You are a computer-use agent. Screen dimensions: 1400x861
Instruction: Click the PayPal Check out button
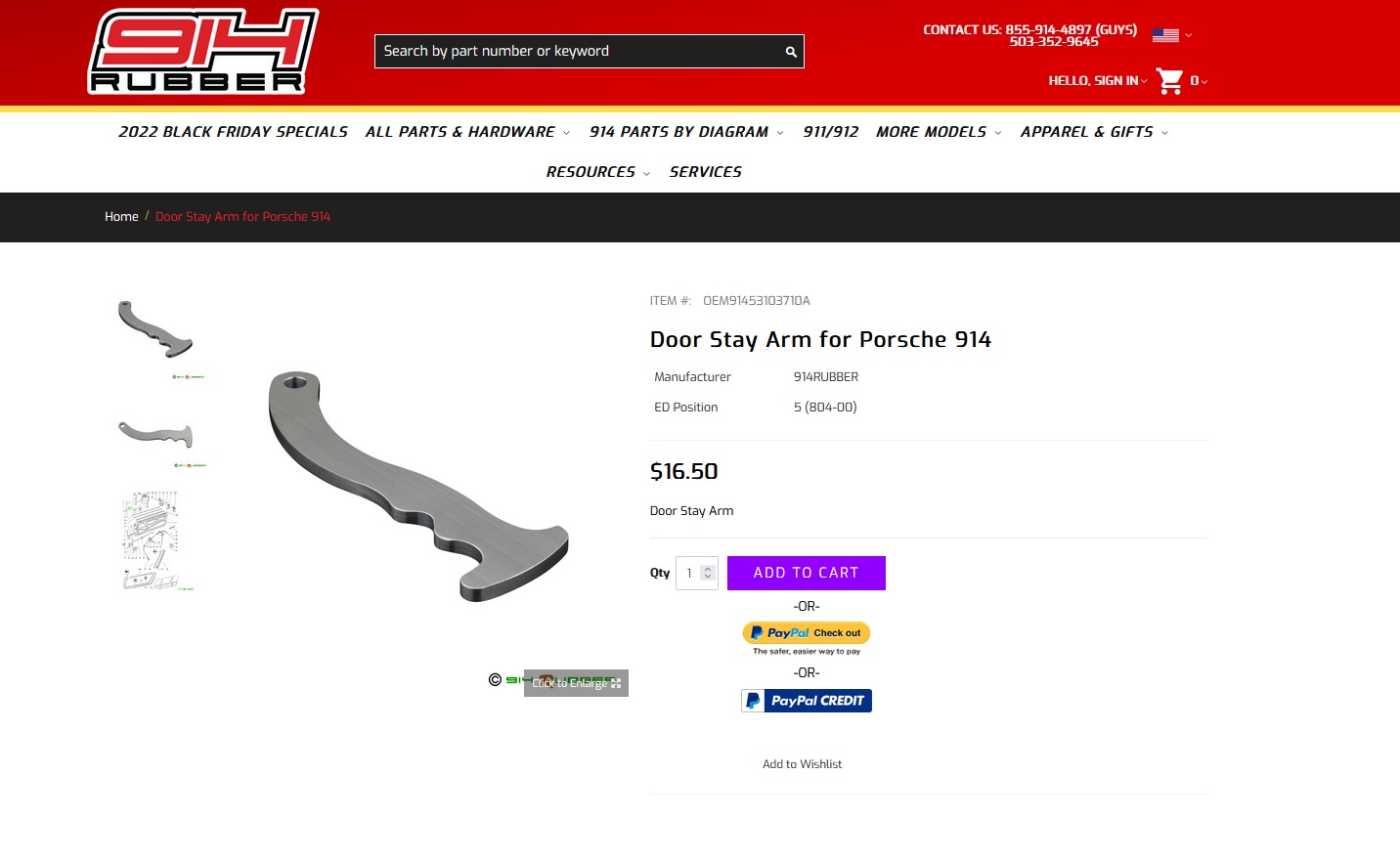click(807, 633)
